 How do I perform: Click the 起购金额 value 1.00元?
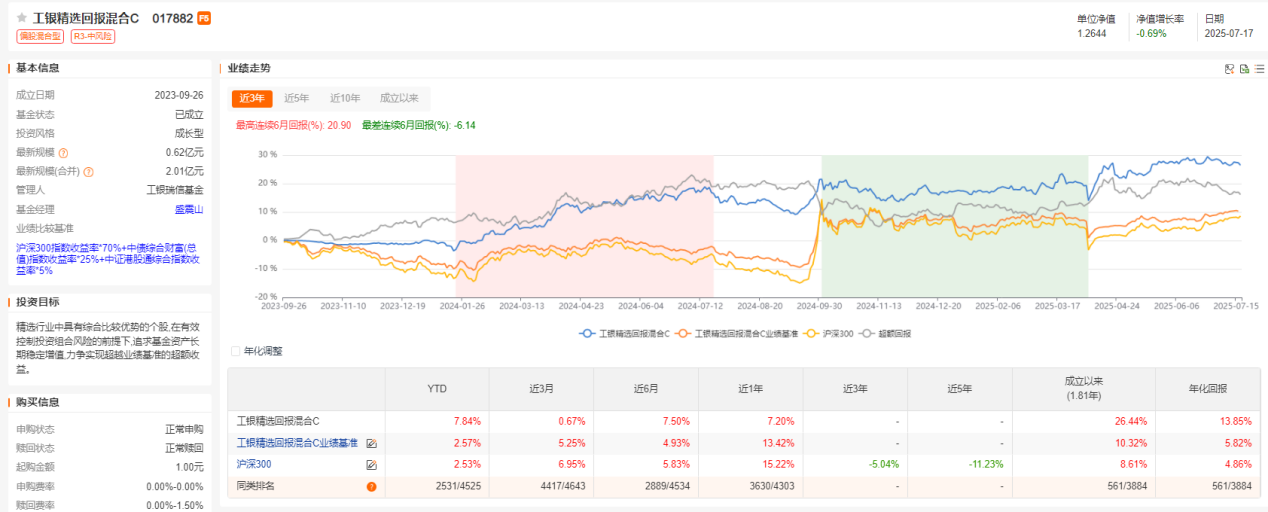(x=189, y=467)
